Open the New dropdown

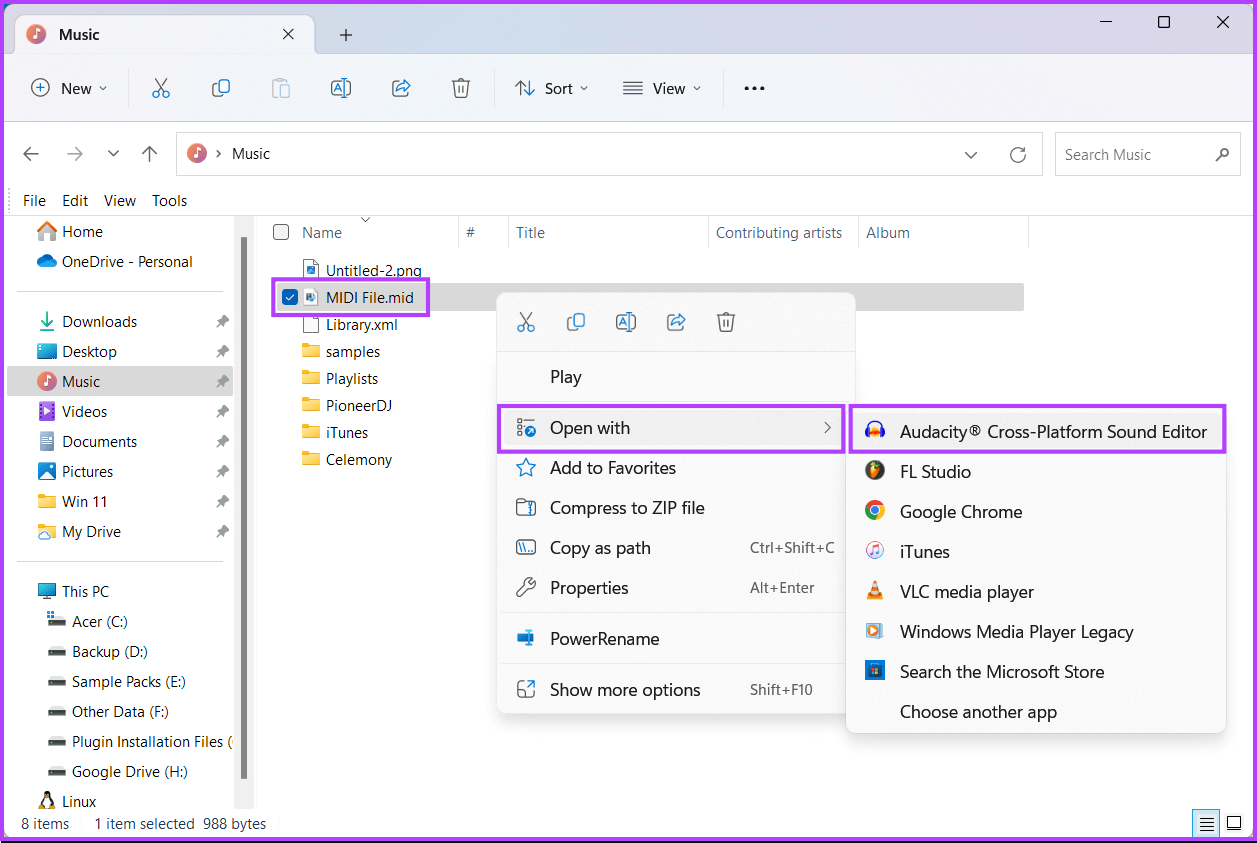coord(69,88)
